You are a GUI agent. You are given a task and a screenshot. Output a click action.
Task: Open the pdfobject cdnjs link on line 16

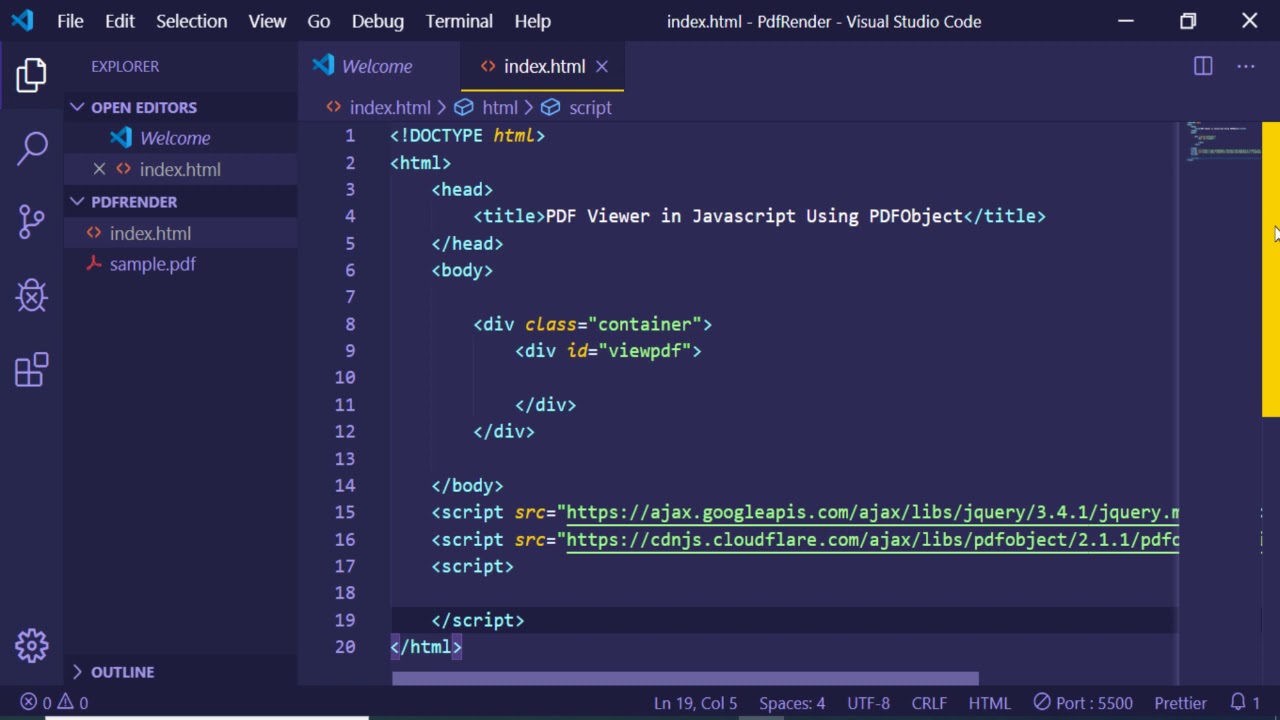tap(873, 539)
